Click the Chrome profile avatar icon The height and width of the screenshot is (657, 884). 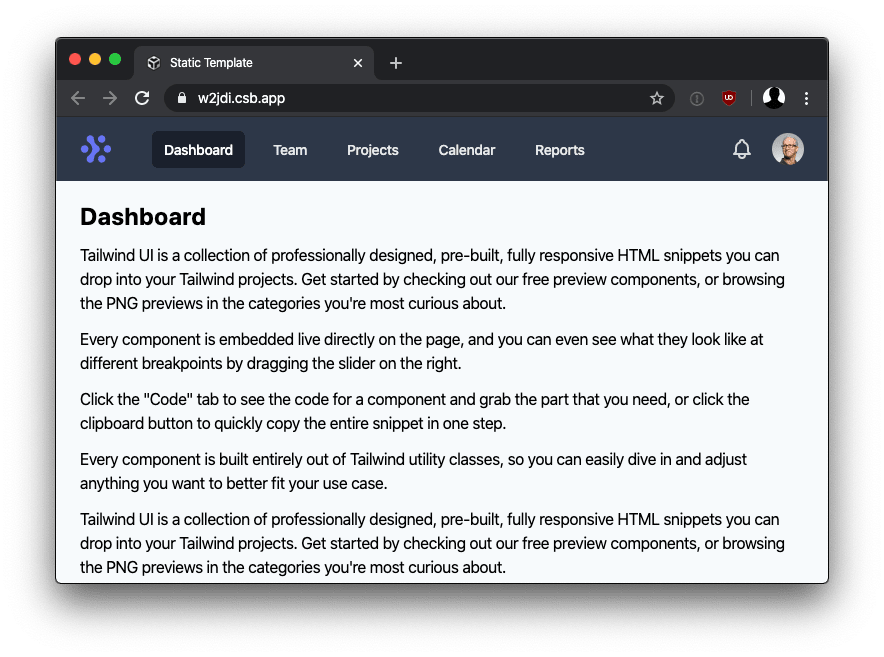(x=774, y=98)
